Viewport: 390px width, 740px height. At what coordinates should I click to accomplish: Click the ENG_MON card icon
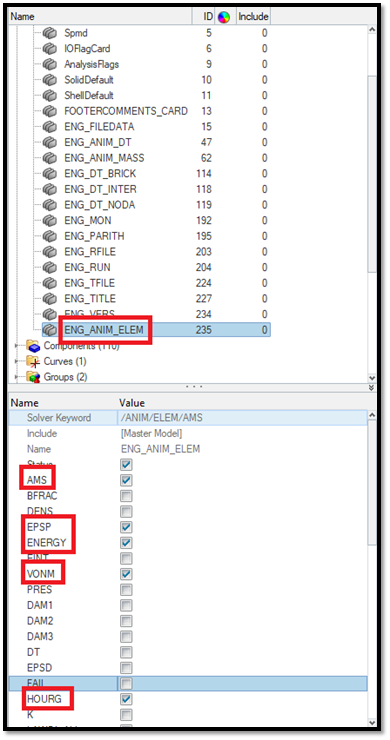(50, 220)
